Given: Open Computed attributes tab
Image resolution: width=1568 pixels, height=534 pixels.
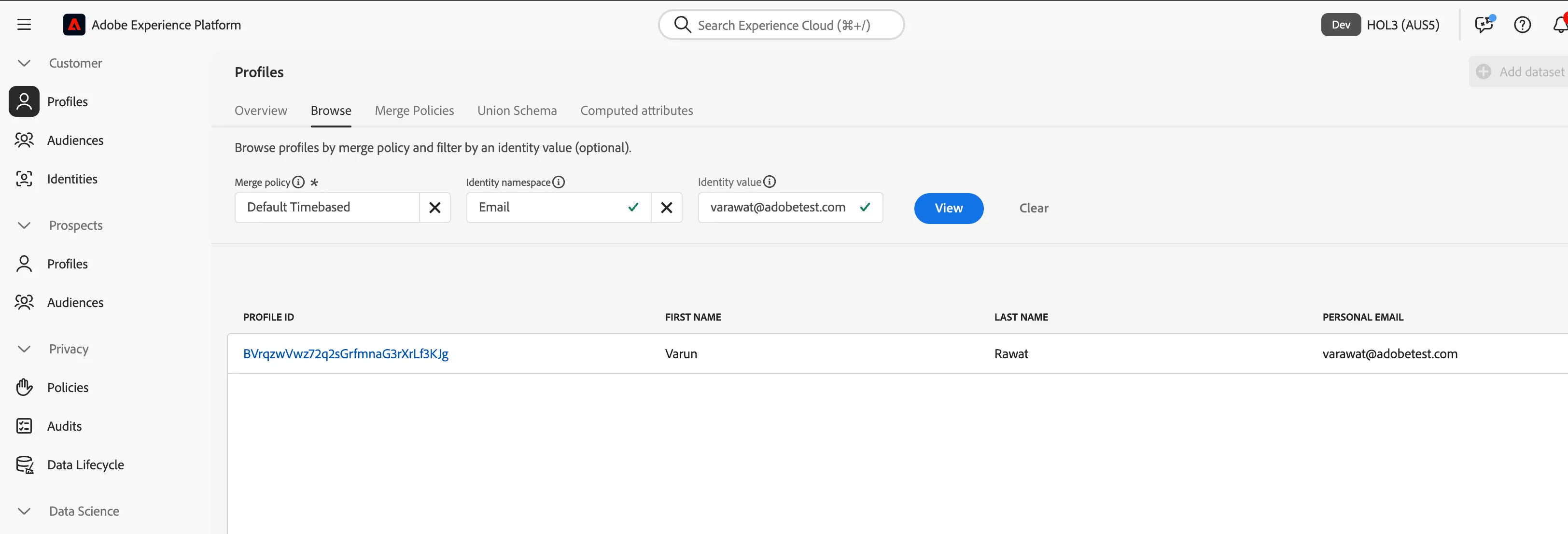Looking at the screenshot, I should click(636, 111).
